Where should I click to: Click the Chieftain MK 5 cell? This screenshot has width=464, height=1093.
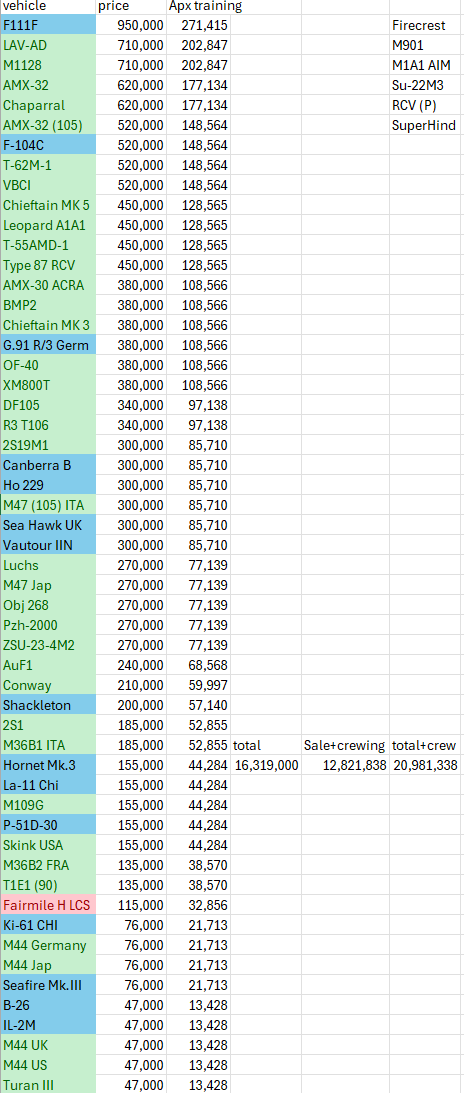click(48, 206)
